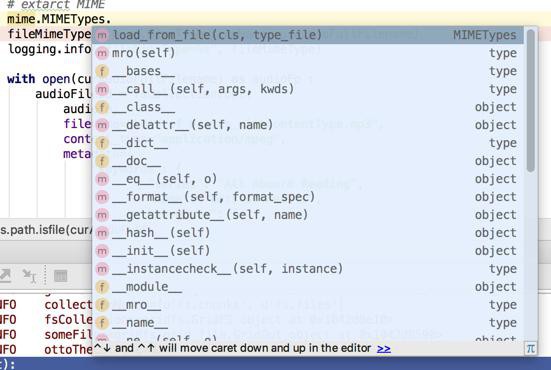Click method icon next to __eq__
Image resolution: width=551 pixels, height=370 pixels.
tap(102, 179)
